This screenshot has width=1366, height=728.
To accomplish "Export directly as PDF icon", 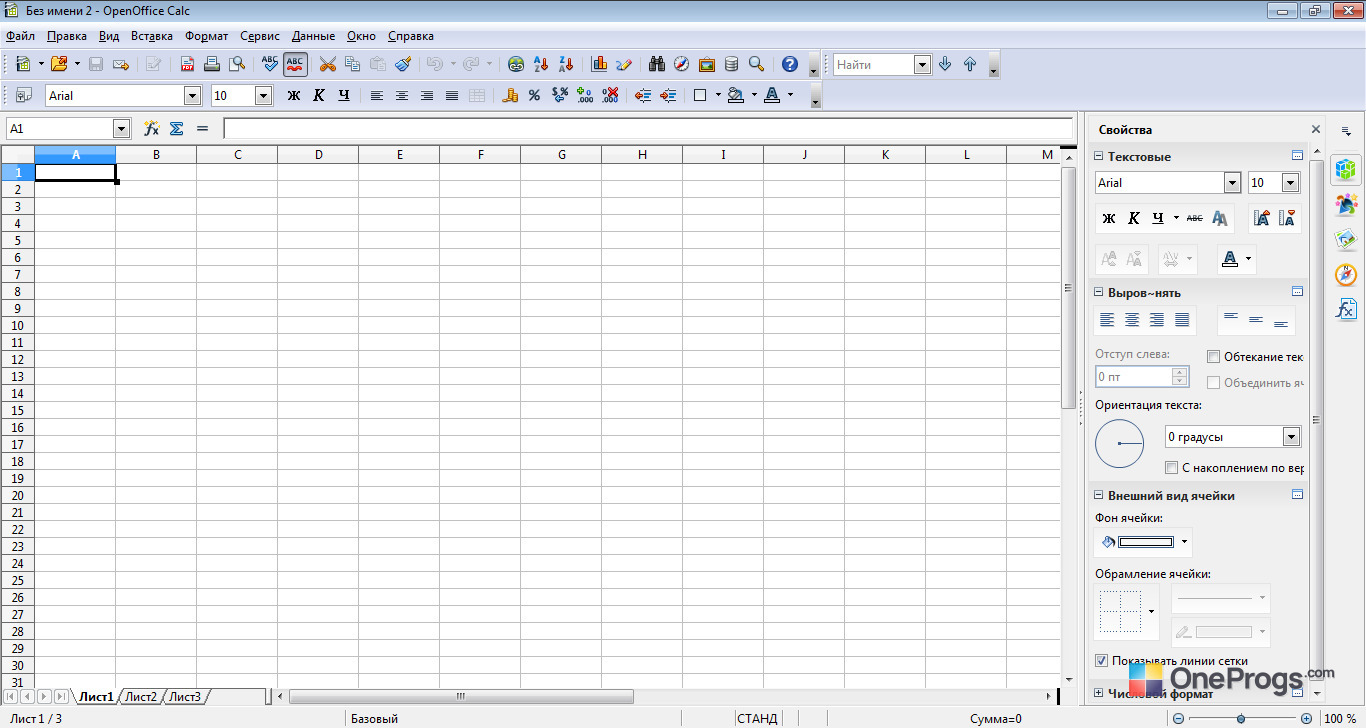I will point(187,64).
